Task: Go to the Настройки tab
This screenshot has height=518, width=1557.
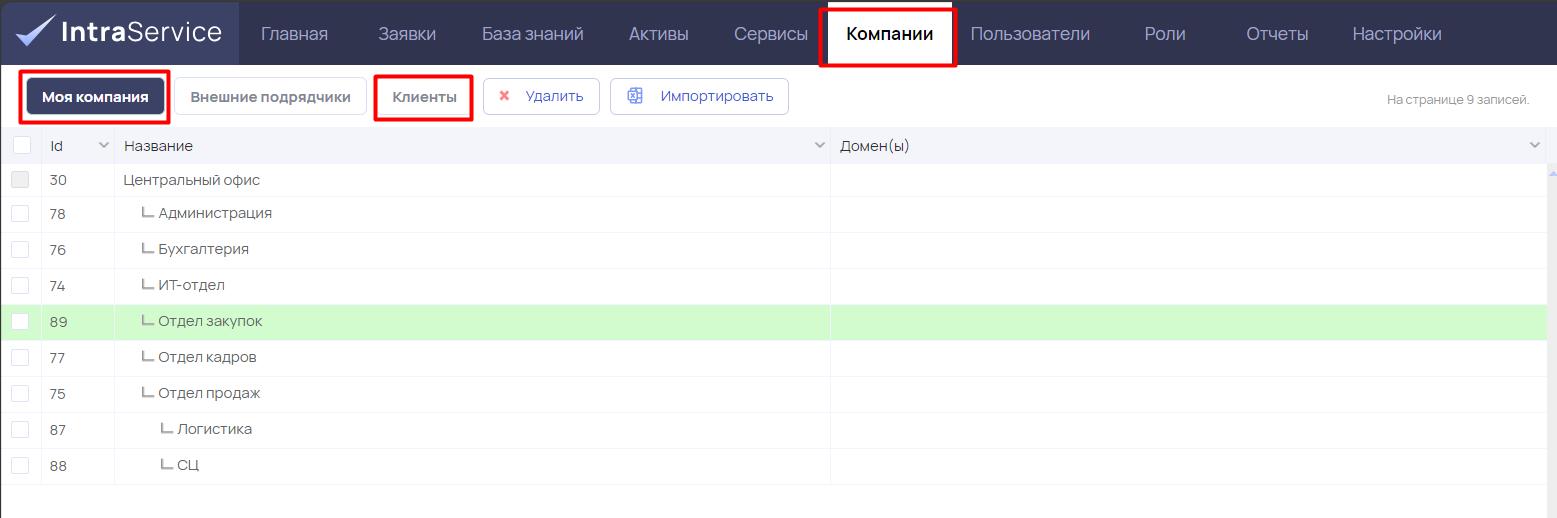Action: point(1397,33)
